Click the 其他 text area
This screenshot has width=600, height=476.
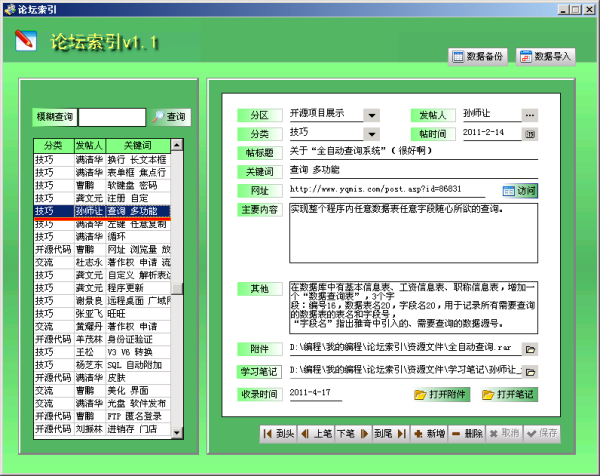[x=414, y=308]
